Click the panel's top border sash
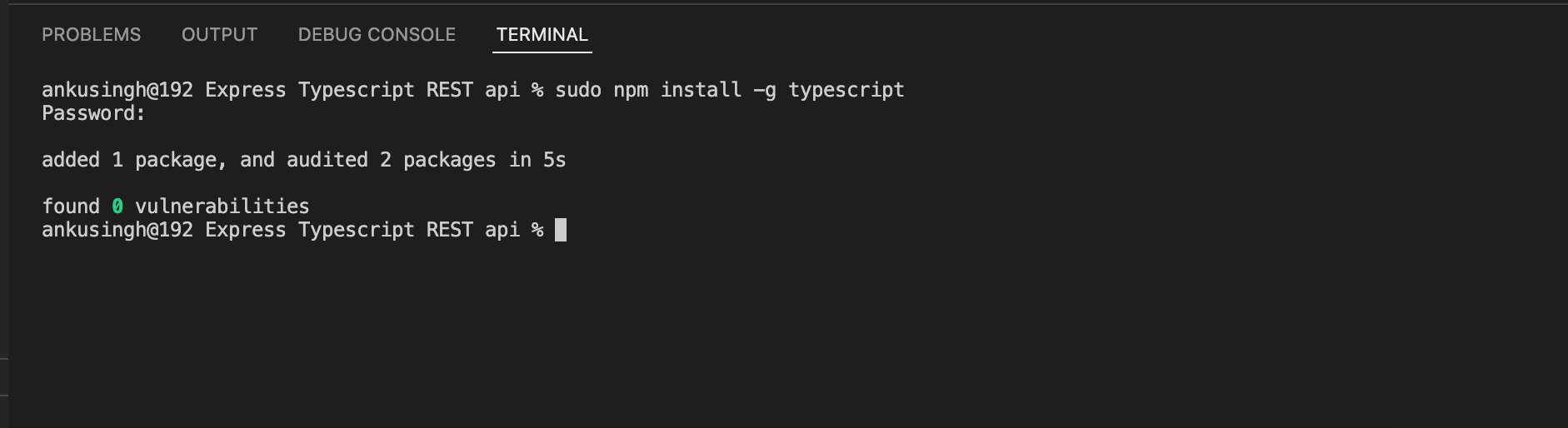Viewport: 1568px width, 428px height. coord(783,4)
